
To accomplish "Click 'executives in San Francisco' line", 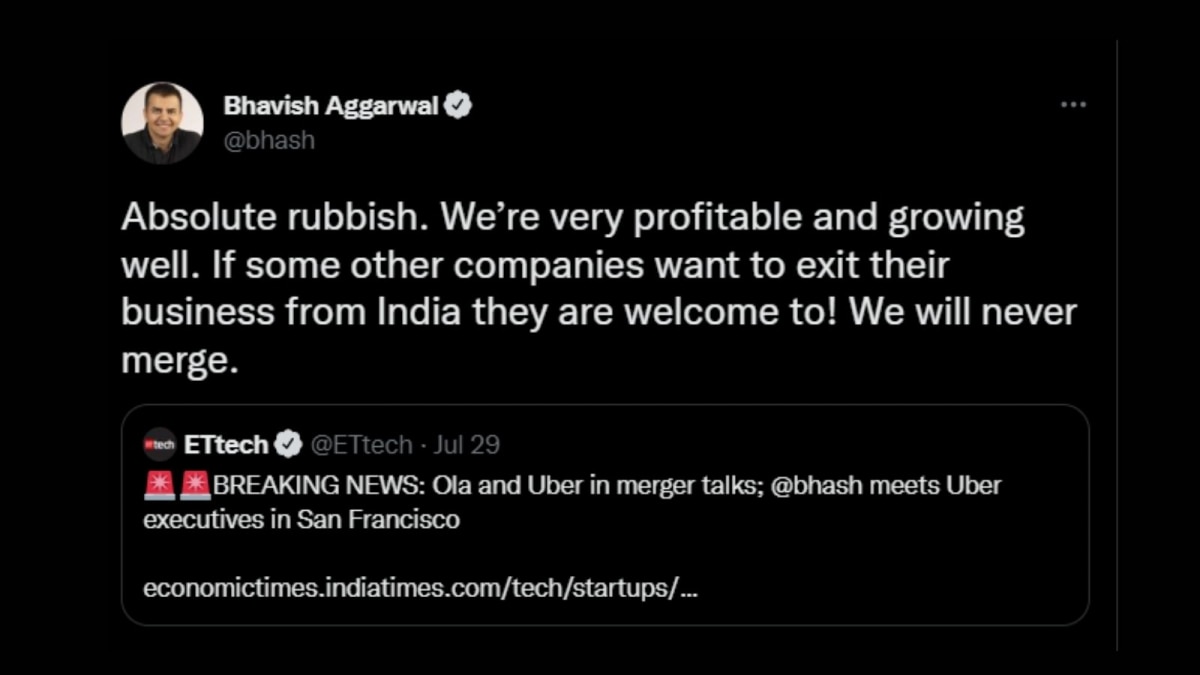I will pyautogui.click(x=302, y=520).
